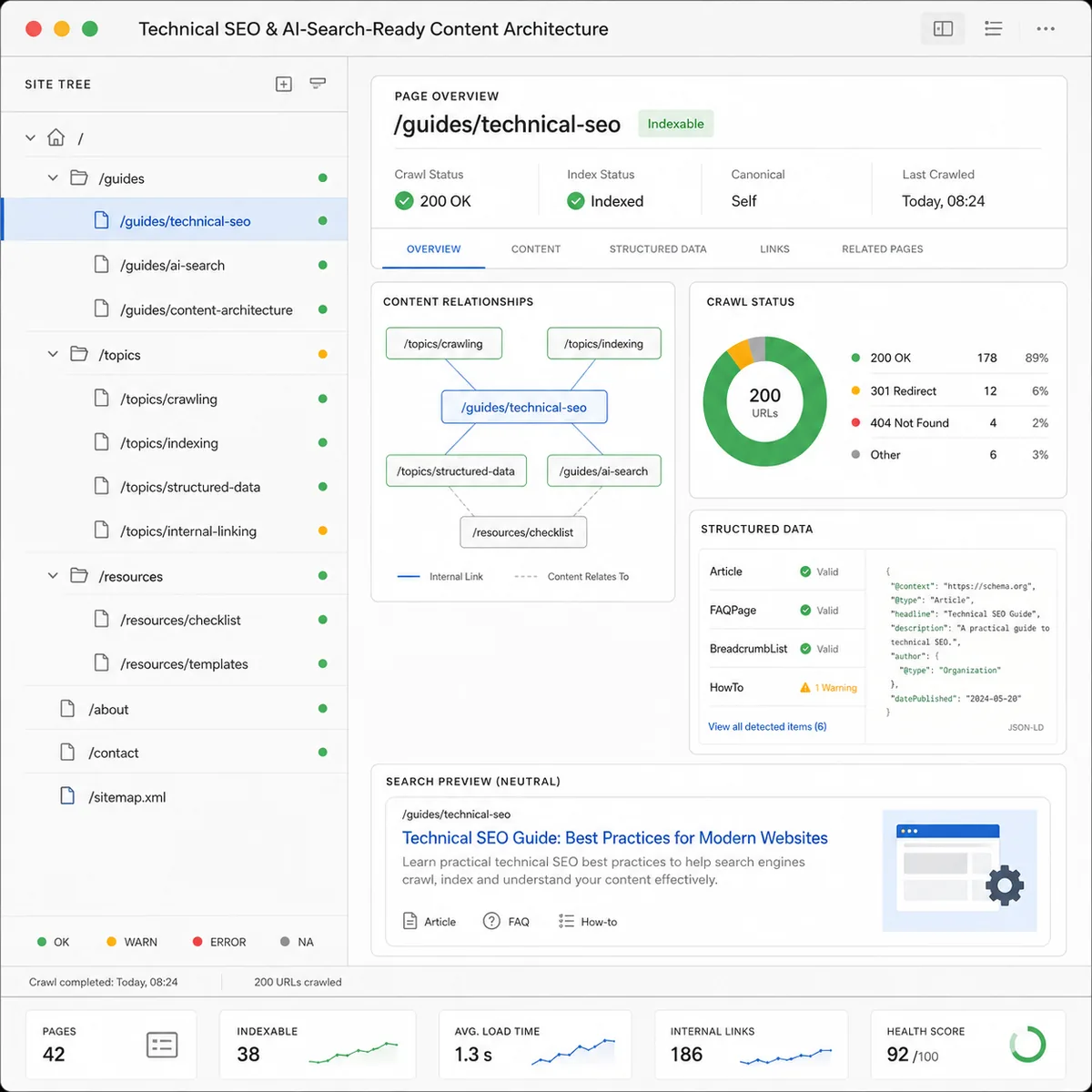Viewport: 1092px width, 1092px height.
Task: Click the /guides/ai-search file icon in tree
Action: [102, 264]
